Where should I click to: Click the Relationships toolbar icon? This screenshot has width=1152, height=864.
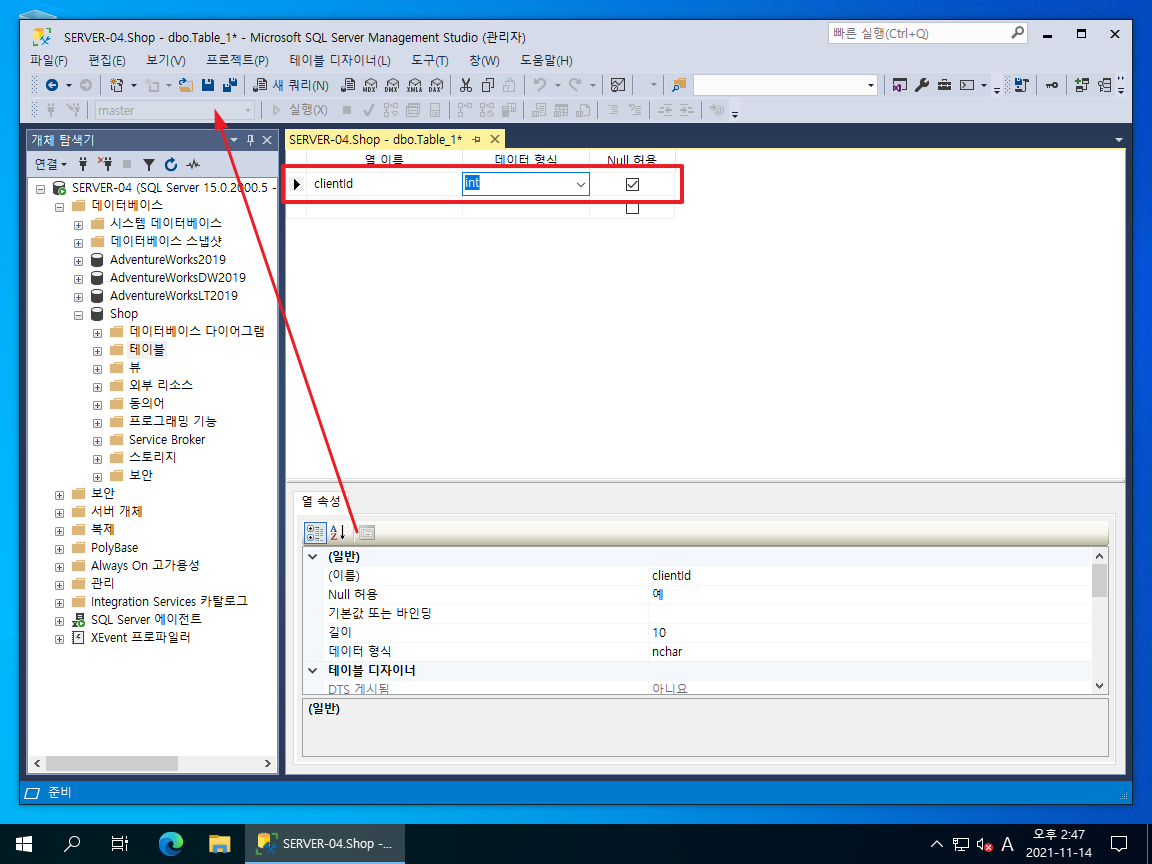[1081, 85]
